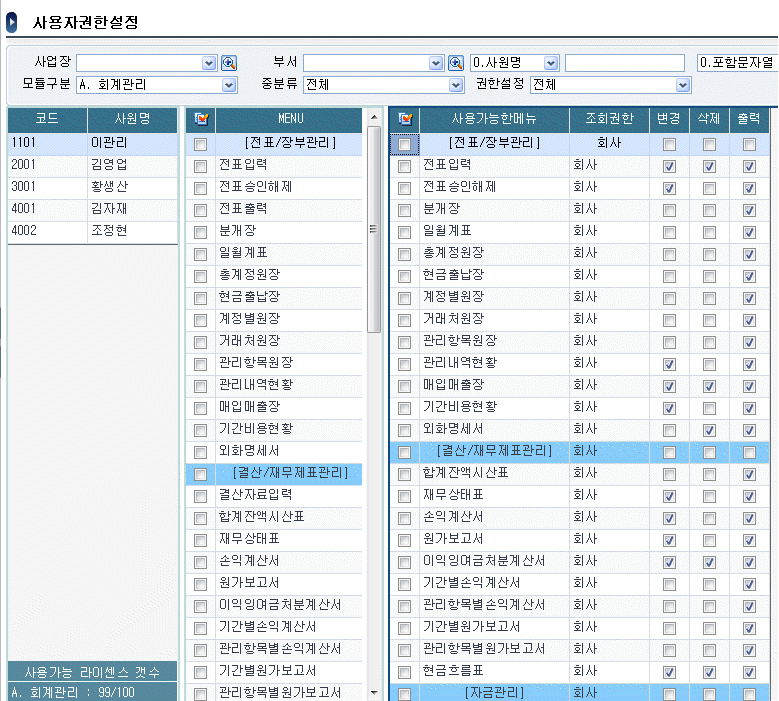Toggle 출력 checkbox for 재무상태표 row
The image size is (779, 701).
point(749,495)
